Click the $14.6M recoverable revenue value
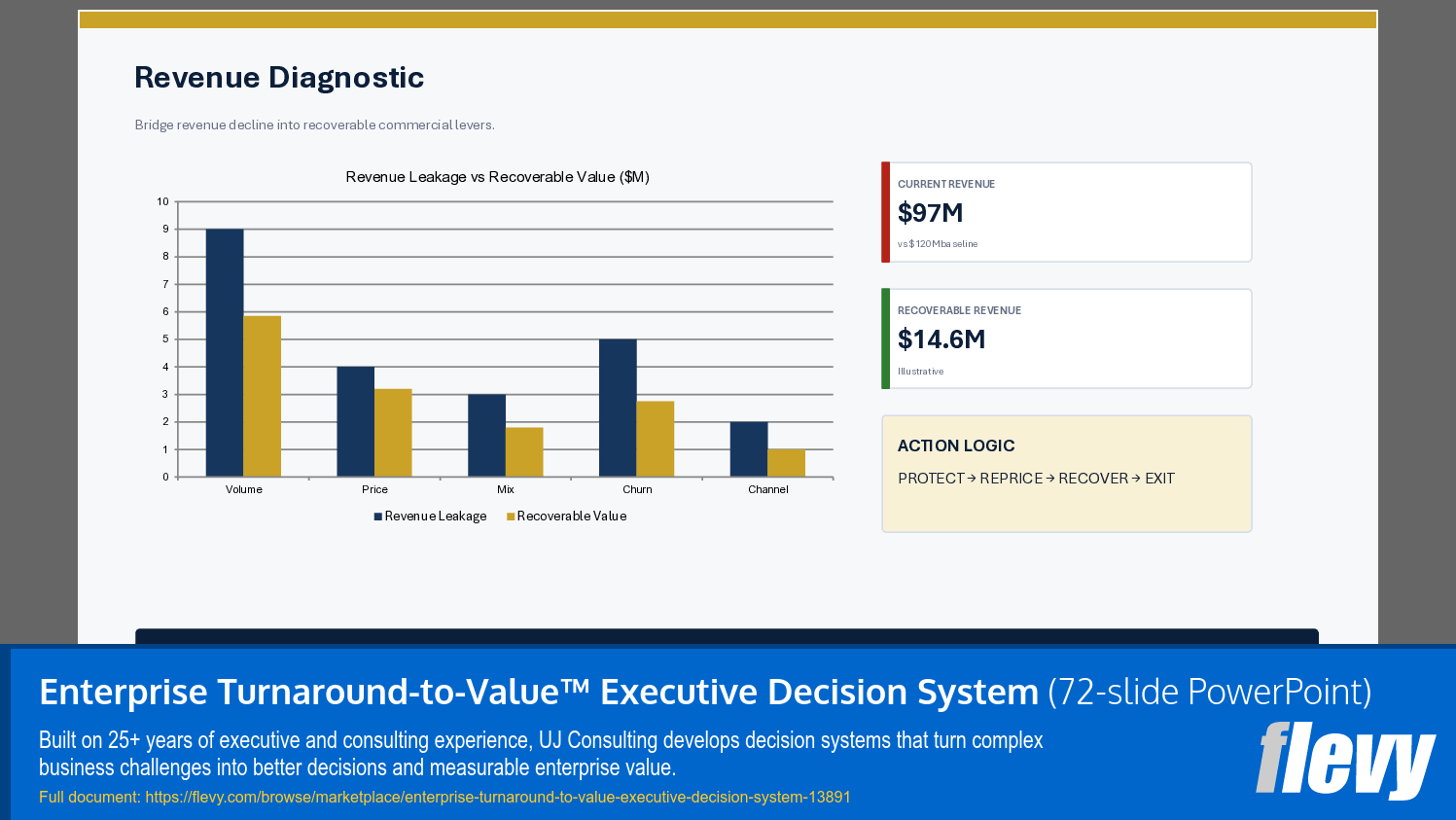 (x=941, y=339)
